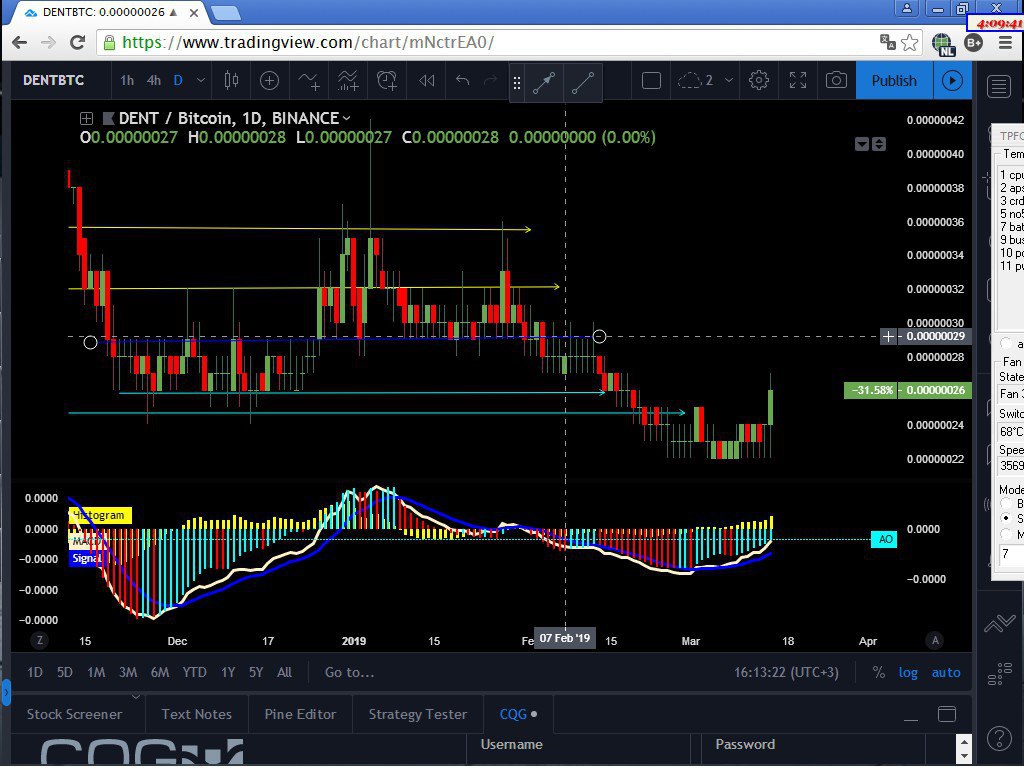Open the candlestick chart style selector
1024x768 pixels.
pyautogui.click(x=231, y=80)
